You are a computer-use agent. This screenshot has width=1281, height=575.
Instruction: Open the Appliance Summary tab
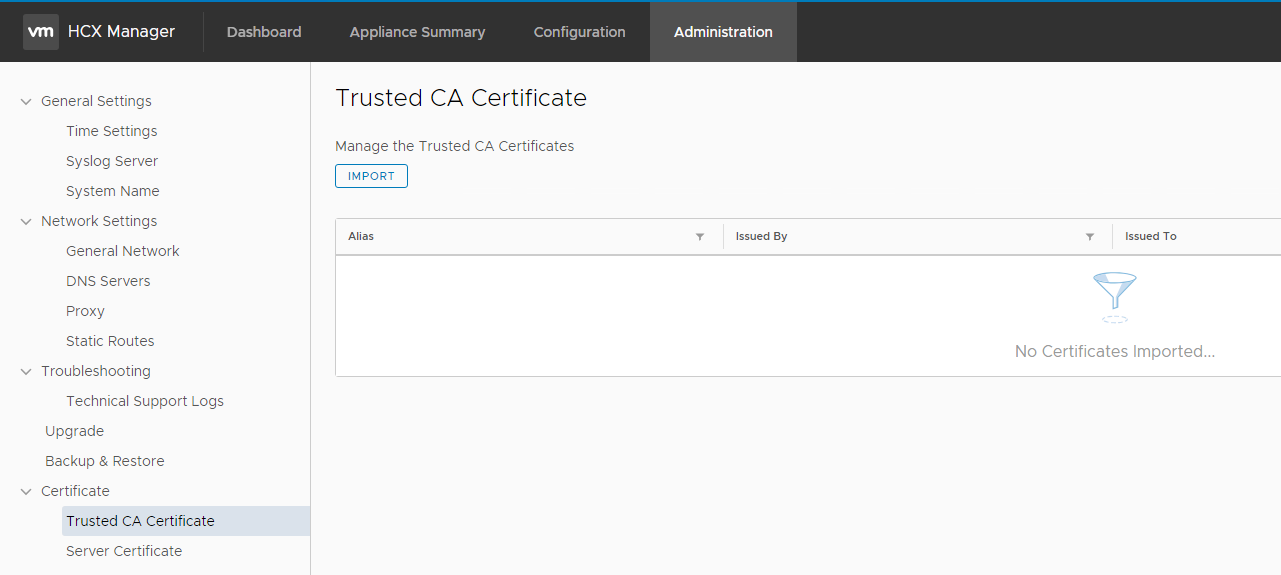point(417,32)
